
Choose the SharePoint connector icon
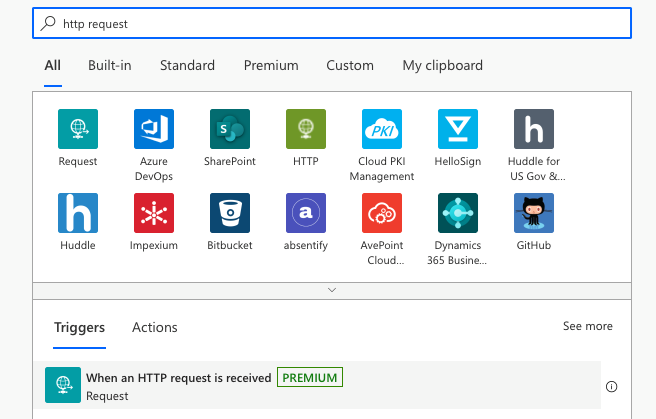coord(230,129)
